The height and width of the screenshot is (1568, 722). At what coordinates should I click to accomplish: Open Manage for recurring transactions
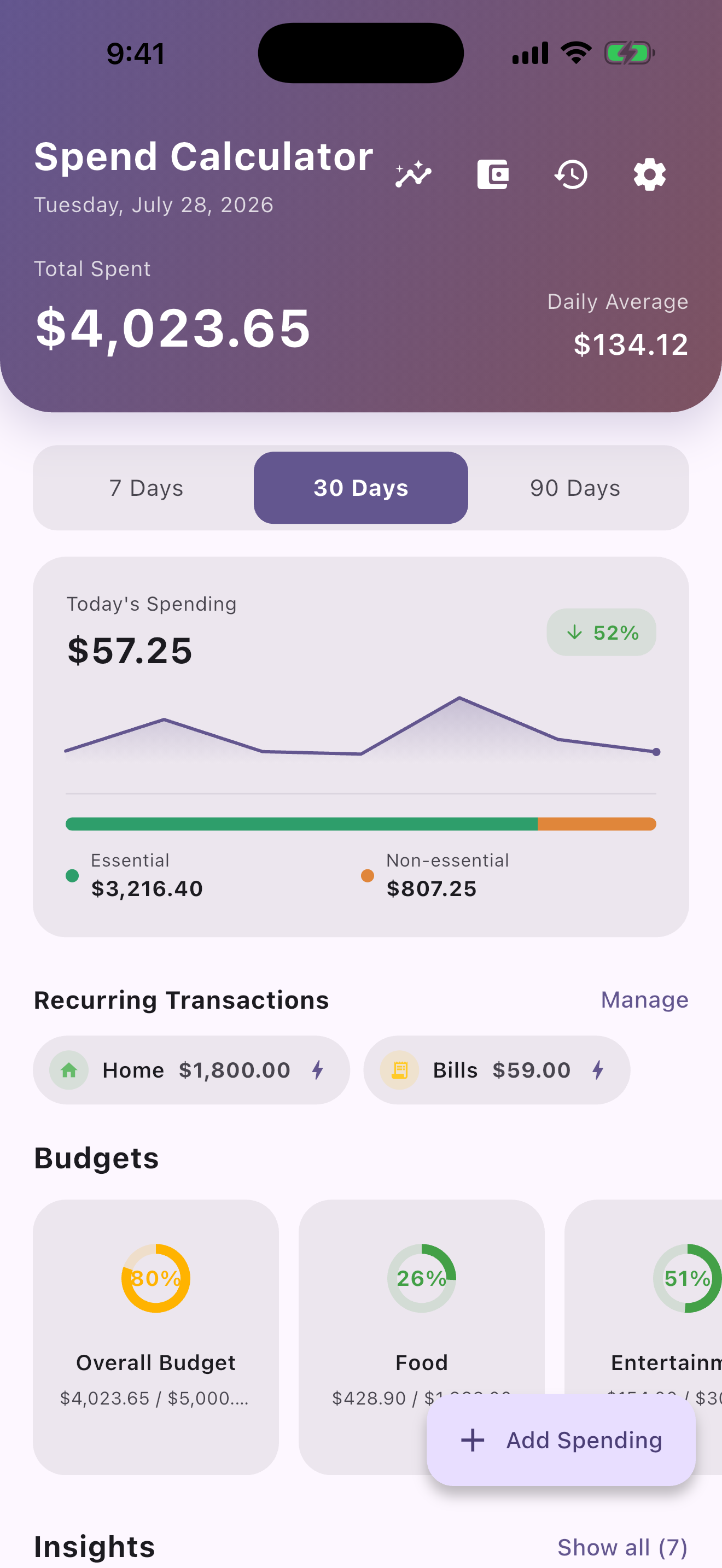[645, 1000]
